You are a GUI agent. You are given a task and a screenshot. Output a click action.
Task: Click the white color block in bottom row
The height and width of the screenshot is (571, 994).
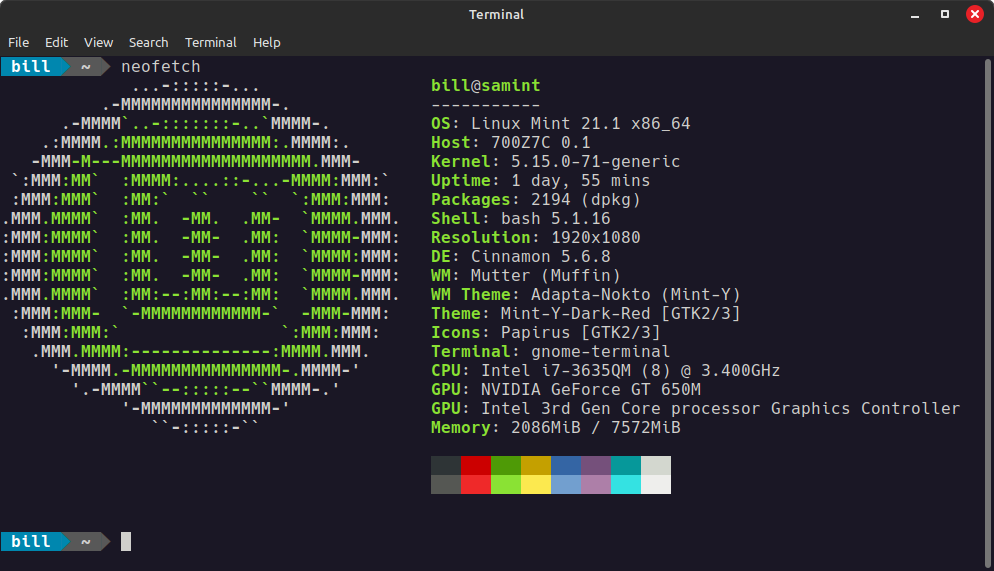coord(656,484)
